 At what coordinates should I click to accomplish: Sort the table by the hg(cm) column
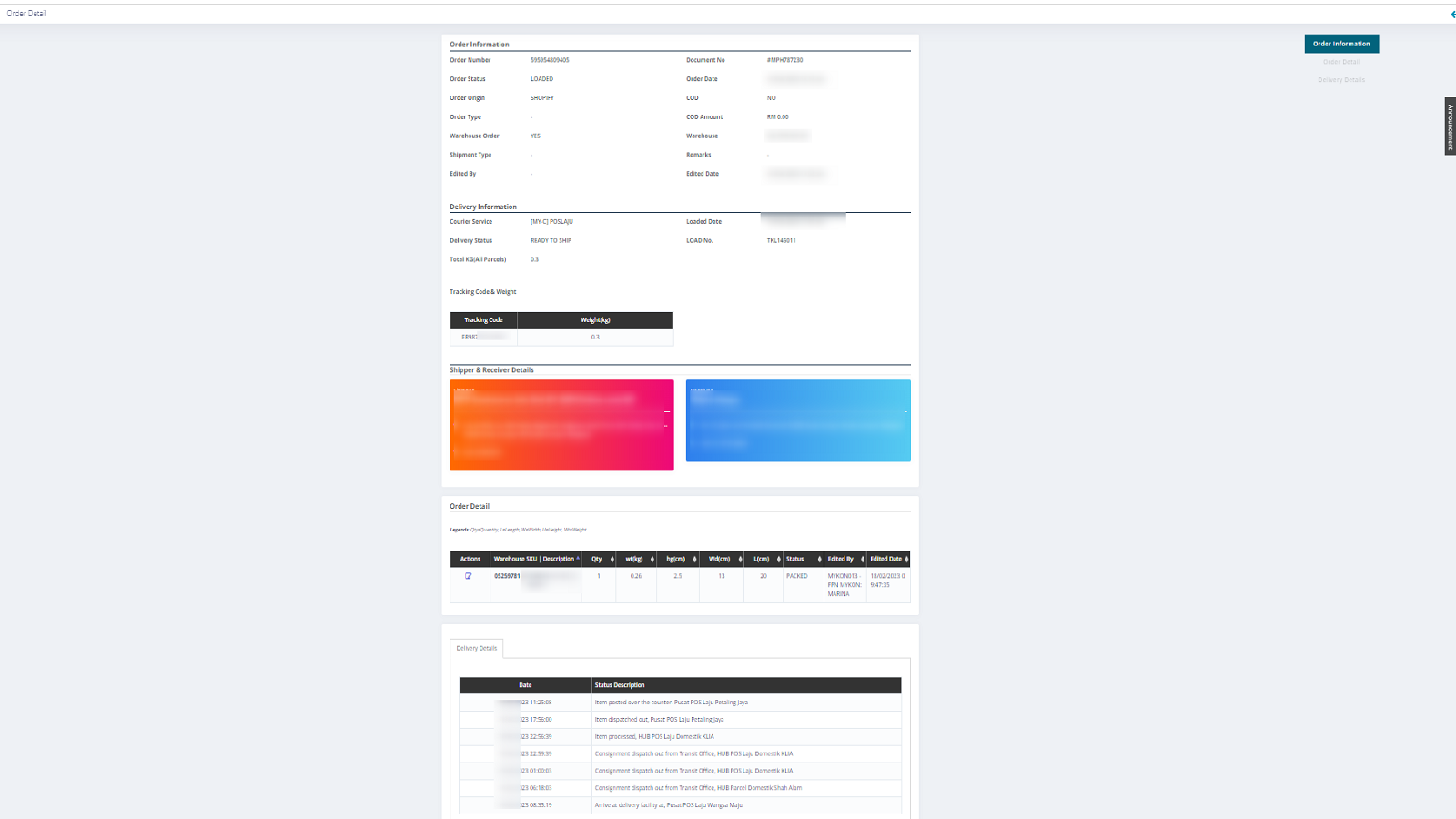(676, 559)
